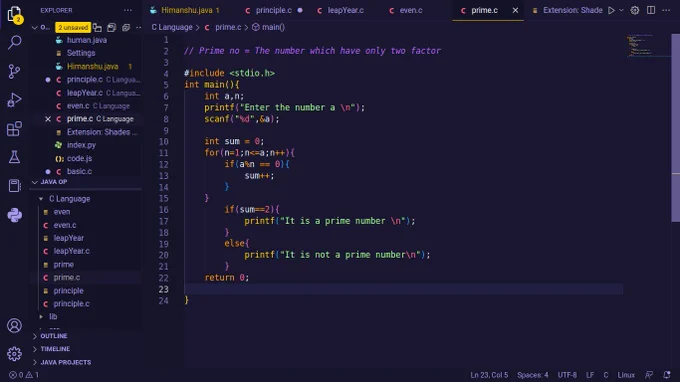Open principle.c in C Language folder
Screen dimensions: 680x382
[72, 304]
